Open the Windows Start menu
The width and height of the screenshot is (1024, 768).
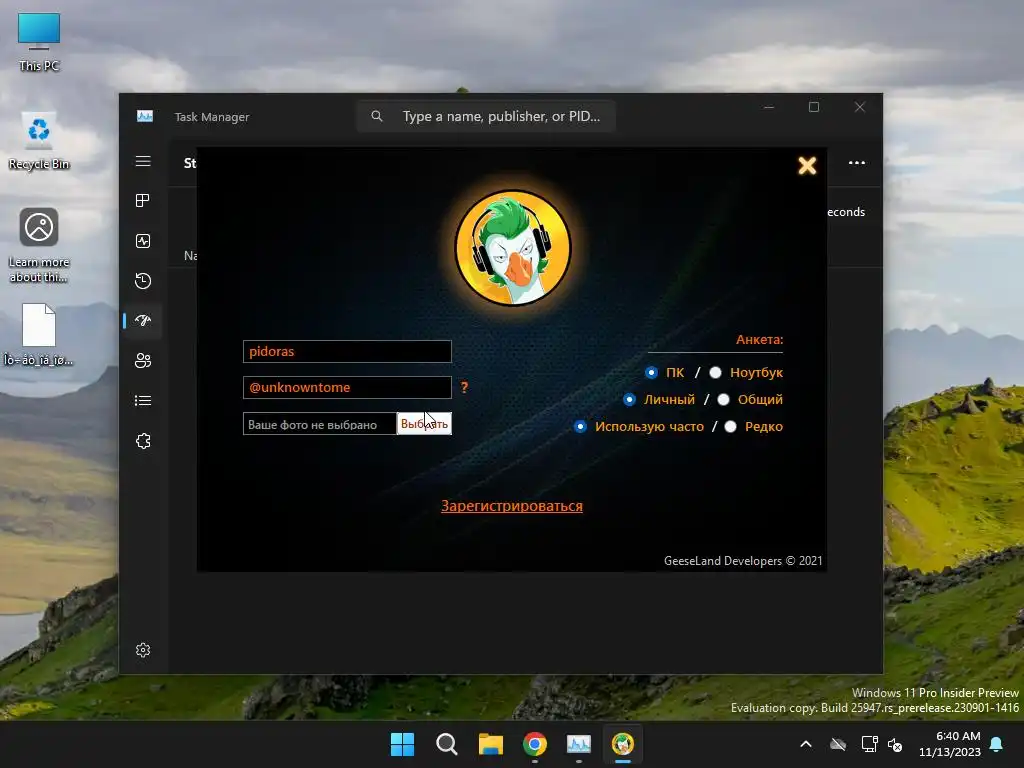402,744
